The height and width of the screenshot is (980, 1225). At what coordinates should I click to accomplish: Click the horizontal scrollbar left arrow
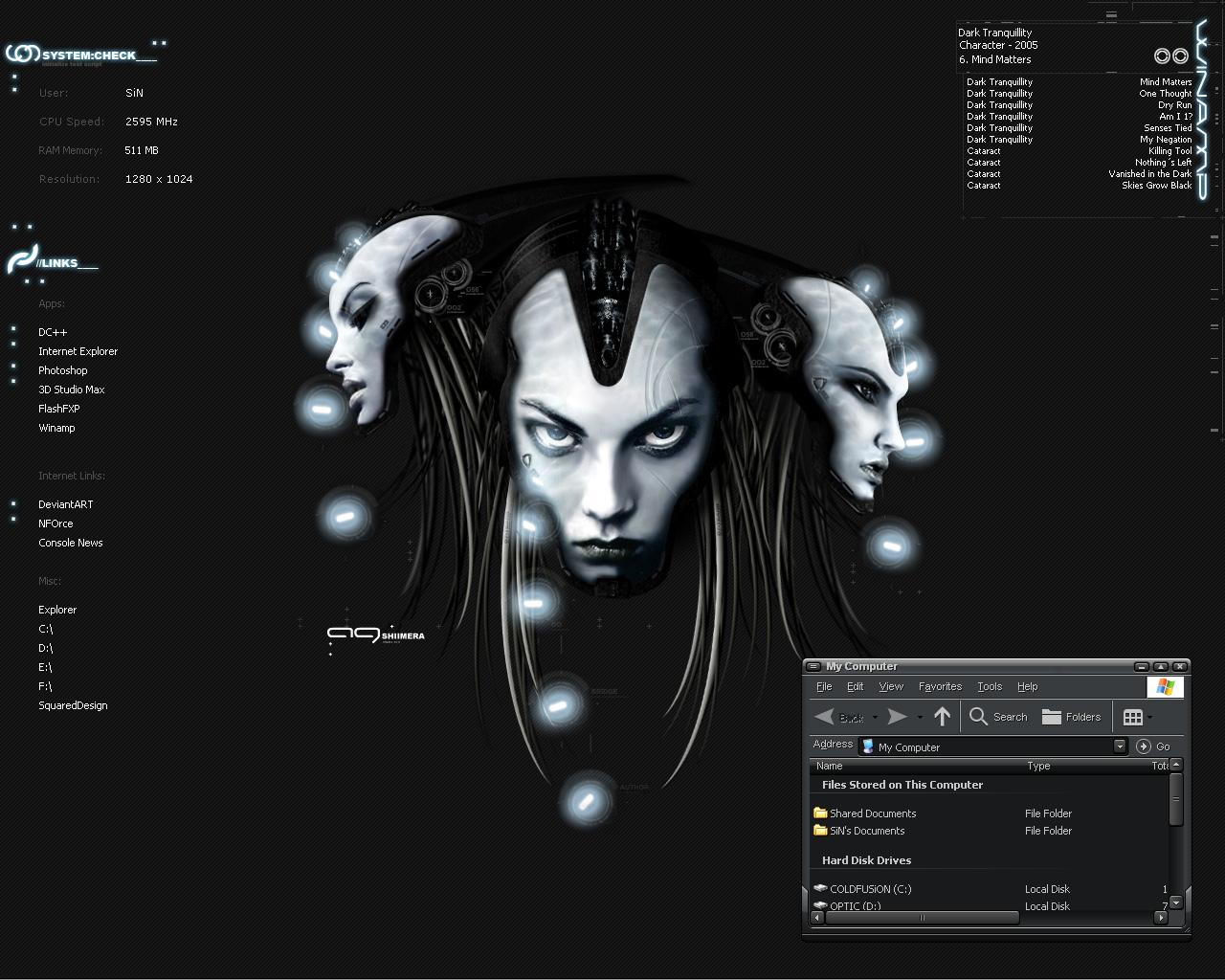click(817, 917)
